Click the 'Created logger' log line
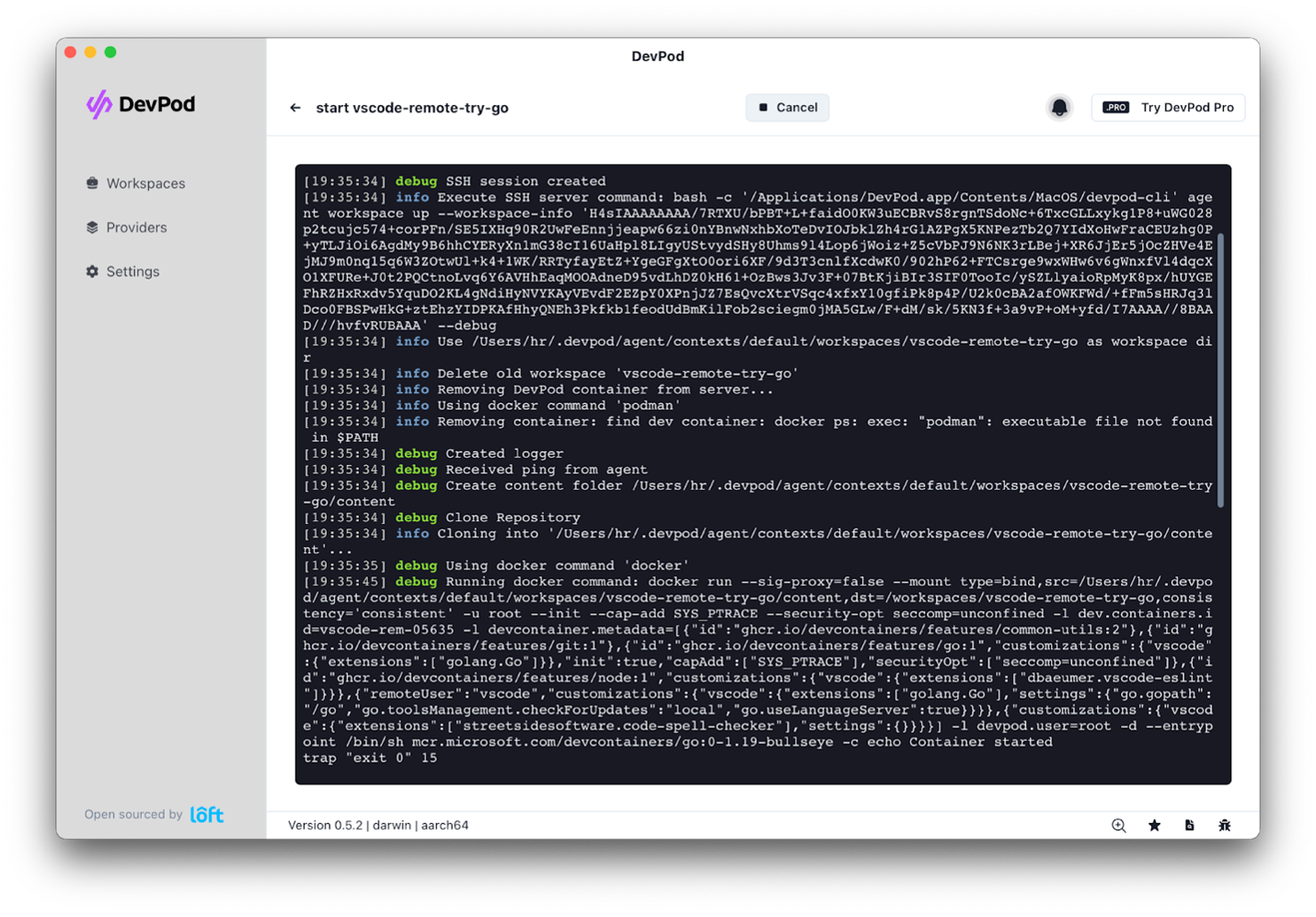Viewport: 1316px width, 917px height. pos(433,454)
